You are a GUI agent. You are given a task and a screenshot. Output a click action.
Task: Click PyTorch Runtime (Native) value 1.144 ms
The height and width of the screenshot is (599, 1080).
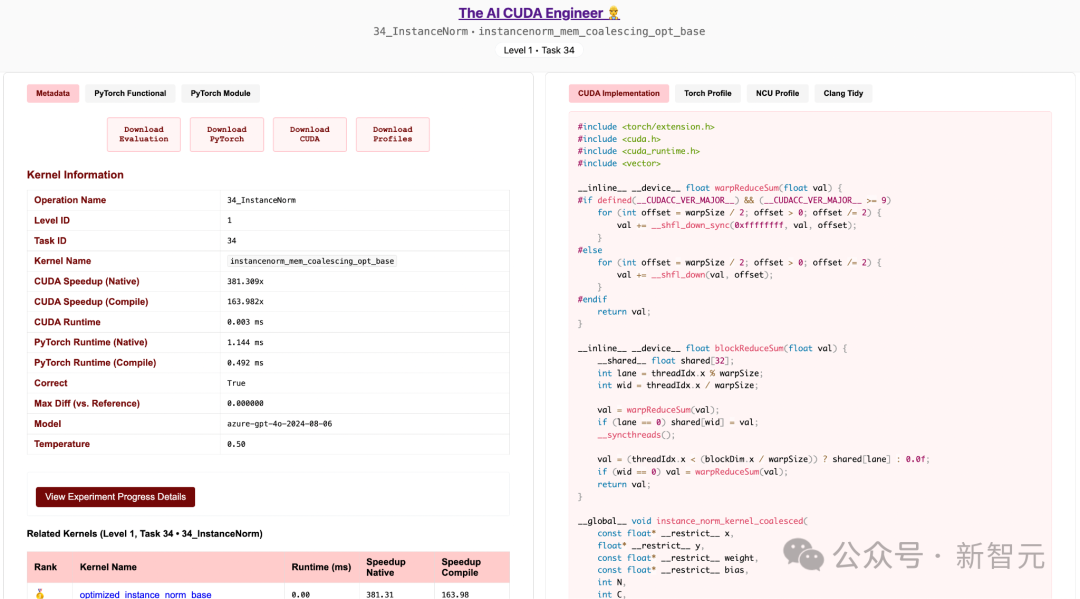tap(245, 342)
